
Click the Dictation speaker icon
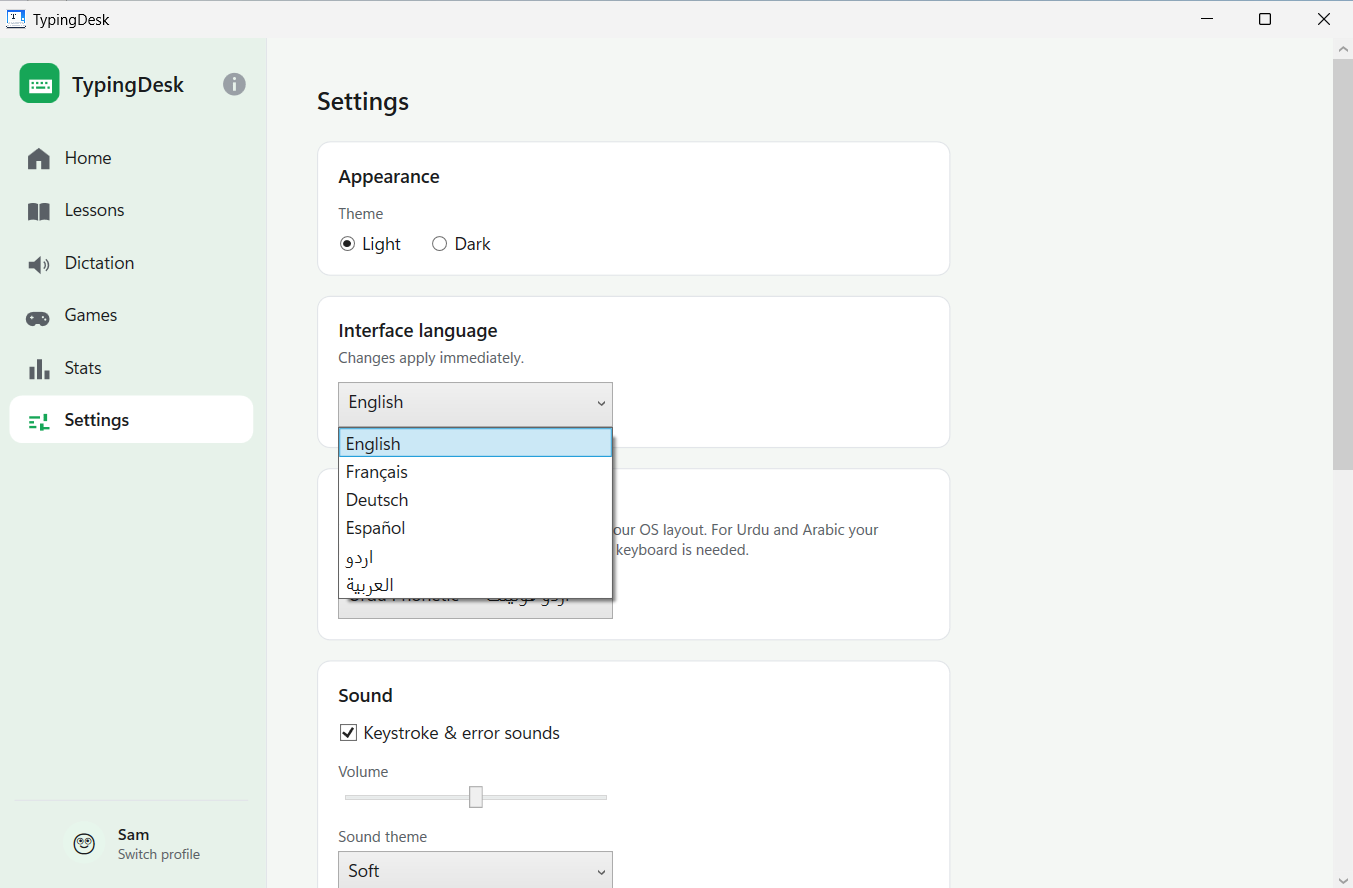[39, 264]
